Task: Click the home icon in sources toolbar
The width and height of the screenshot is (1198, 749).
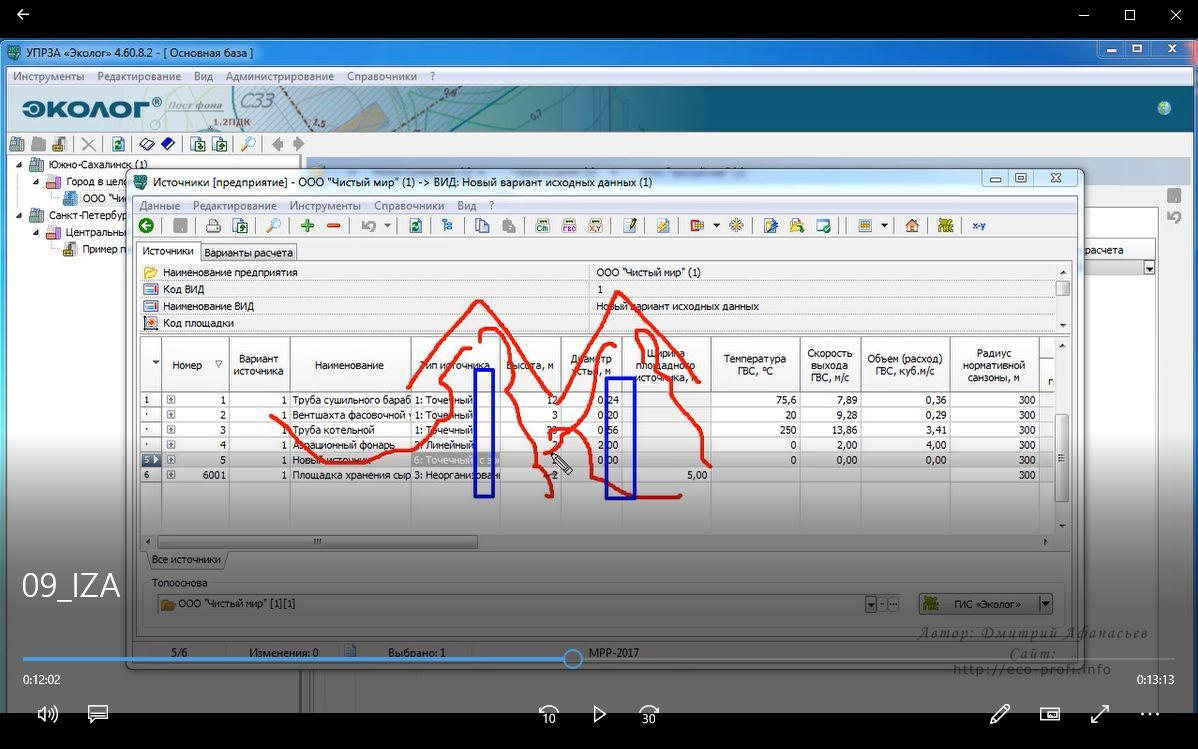Action: pyautogui.click(x=911, y=226)
